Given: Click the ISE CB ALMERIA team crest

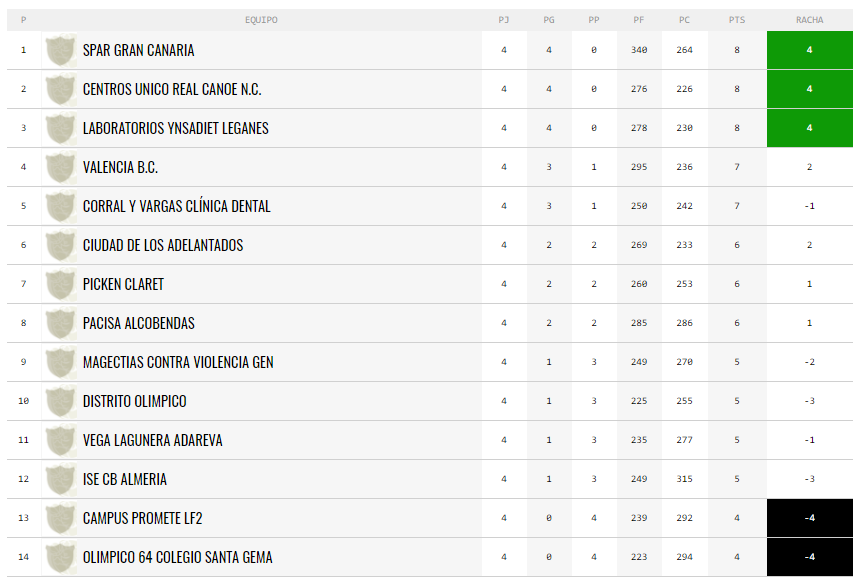Looking at the screenshot, I should (x=60, y=479).
